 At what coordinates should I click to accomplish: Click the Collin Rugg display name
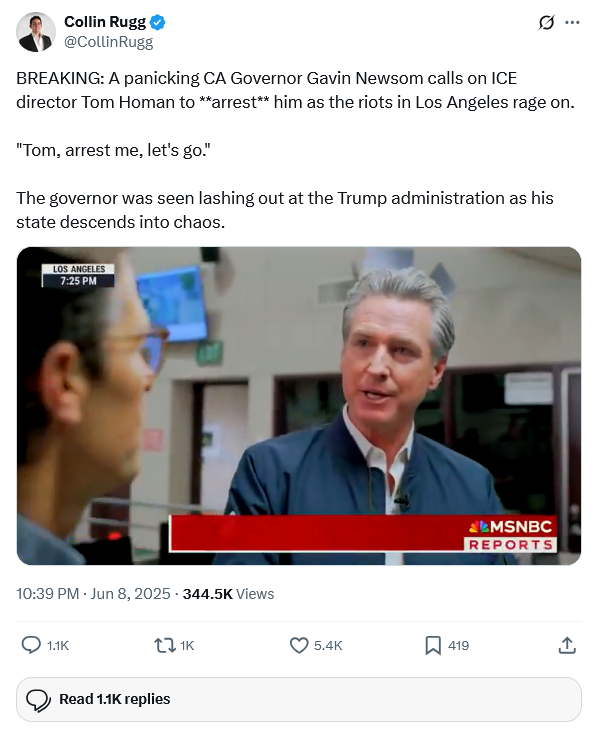pyautogui.click(x=105, y=22)
